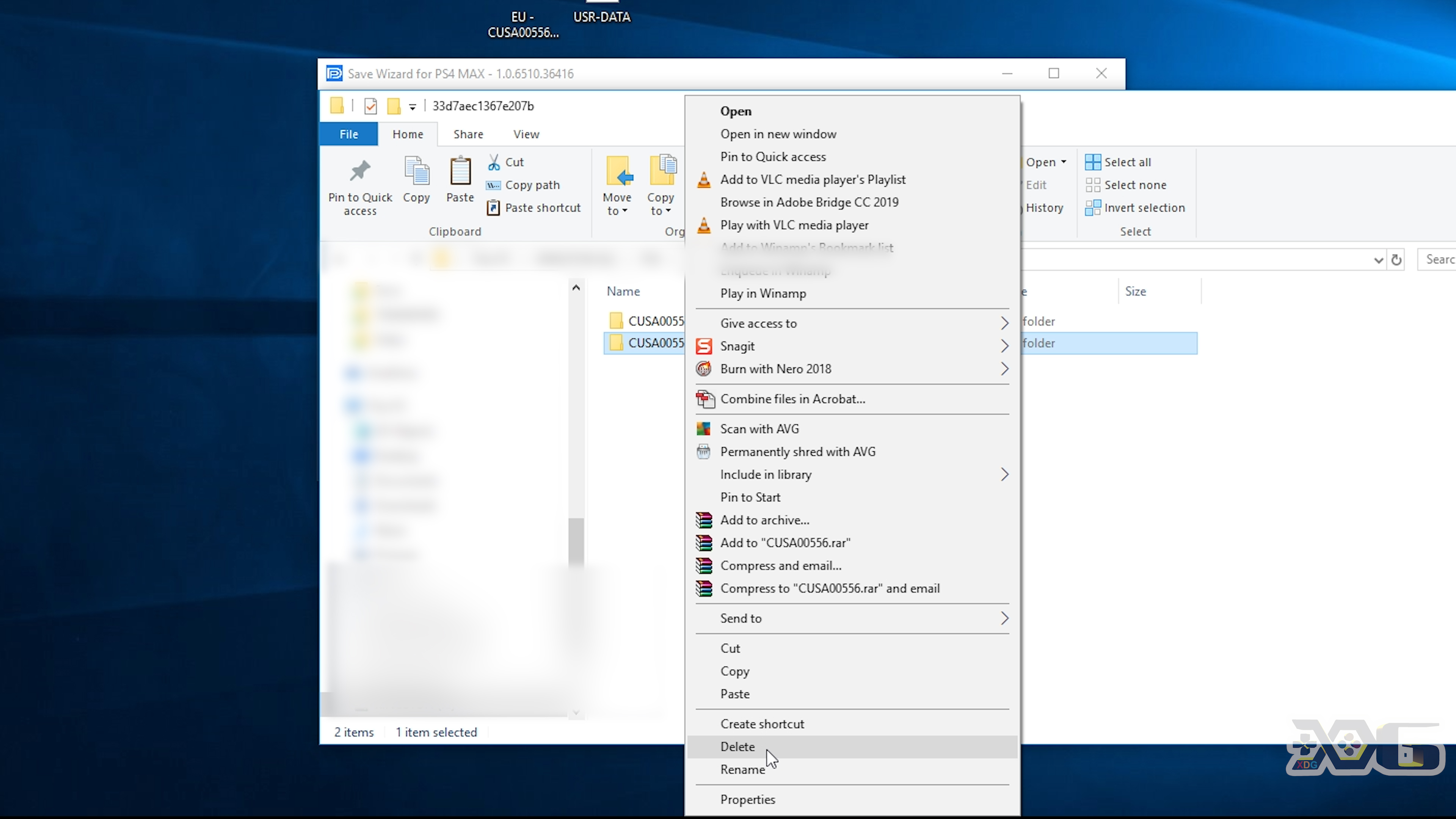Click the Share tab in ribbon

click(467, 133)
